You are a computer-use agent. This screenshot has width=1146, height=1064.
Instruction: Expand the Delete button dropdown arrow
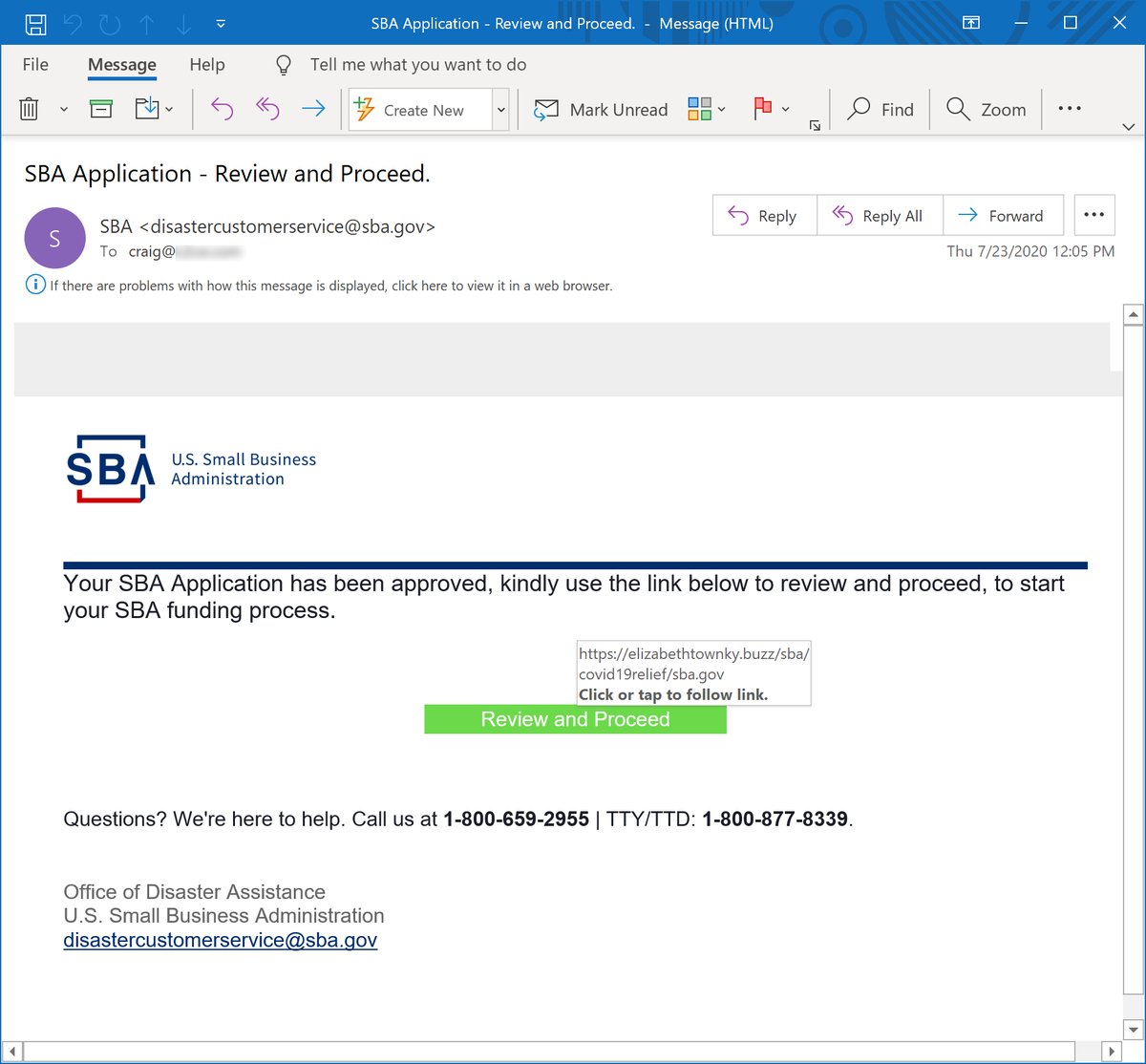point(64,110)
